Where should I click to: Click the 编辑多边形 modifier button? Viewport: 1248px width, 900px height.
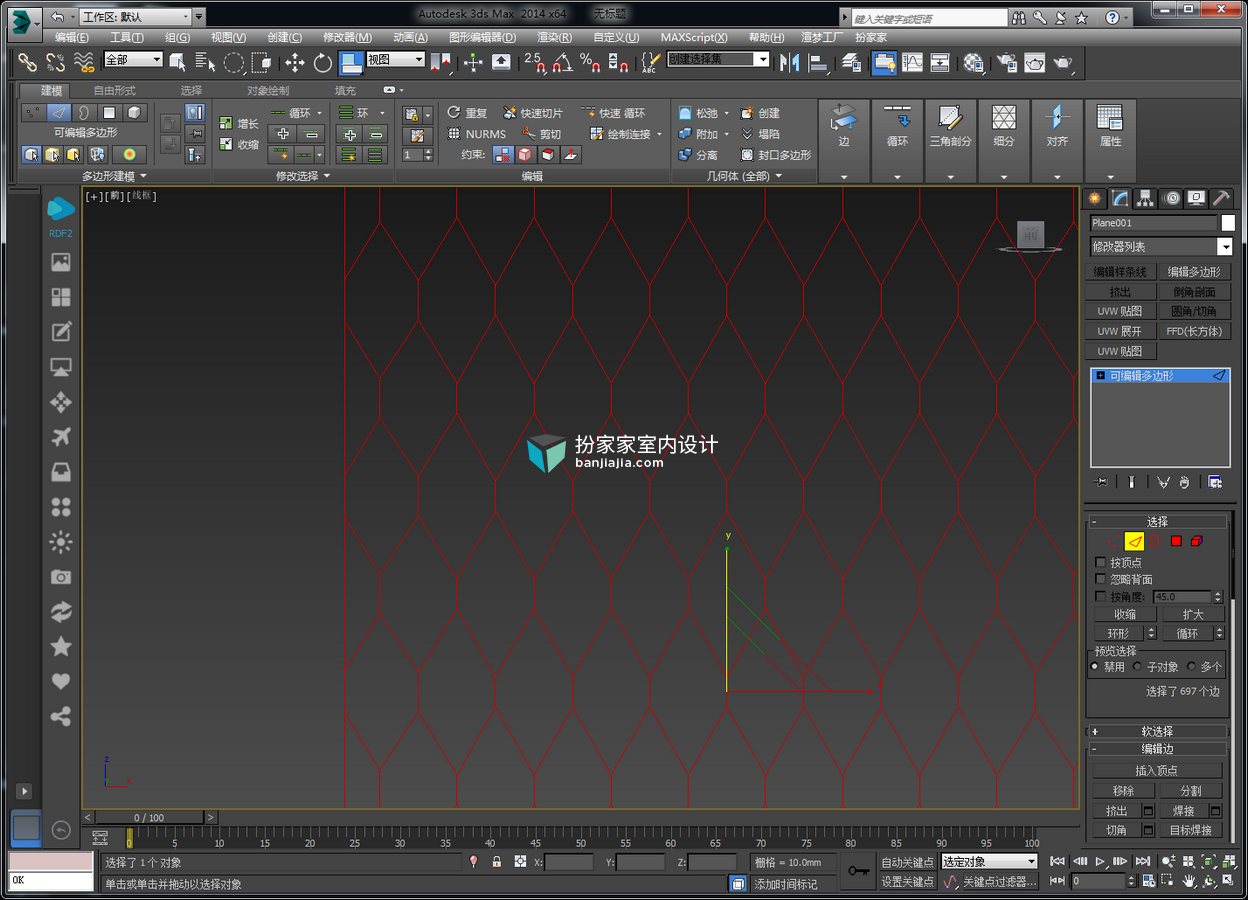tap(1194, 271)
